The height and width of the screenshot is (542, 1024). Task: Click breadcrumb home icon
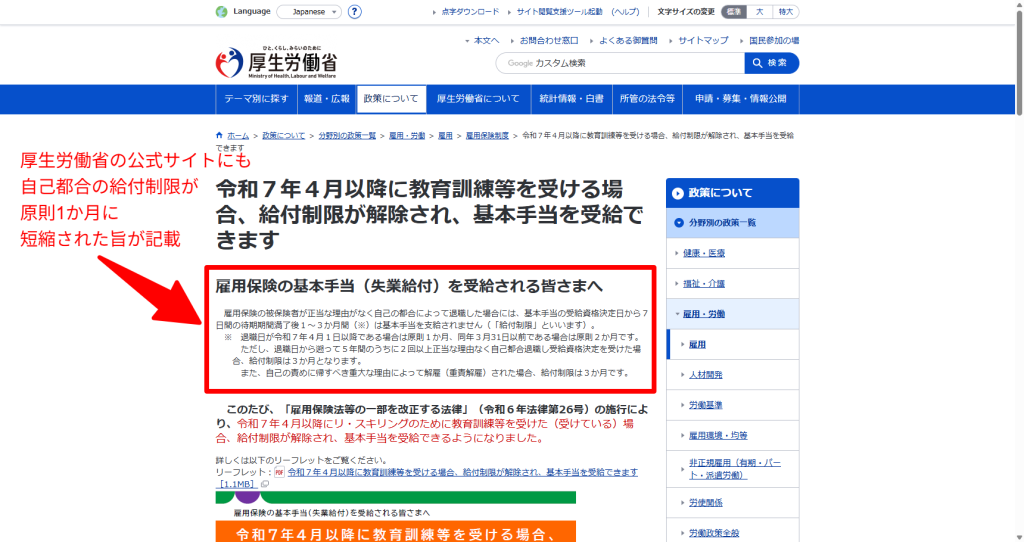click(219, 135)
